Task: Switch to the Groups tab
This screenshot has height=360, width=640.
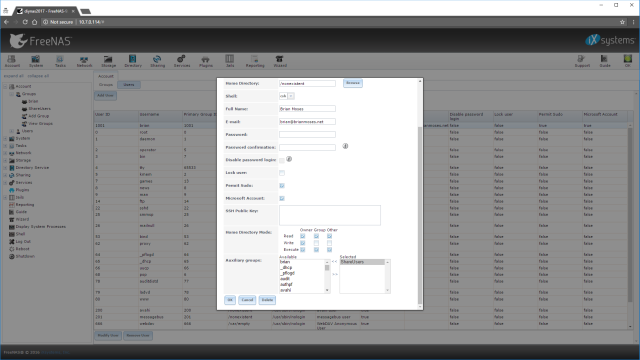Action: click(x=106, y=84)
